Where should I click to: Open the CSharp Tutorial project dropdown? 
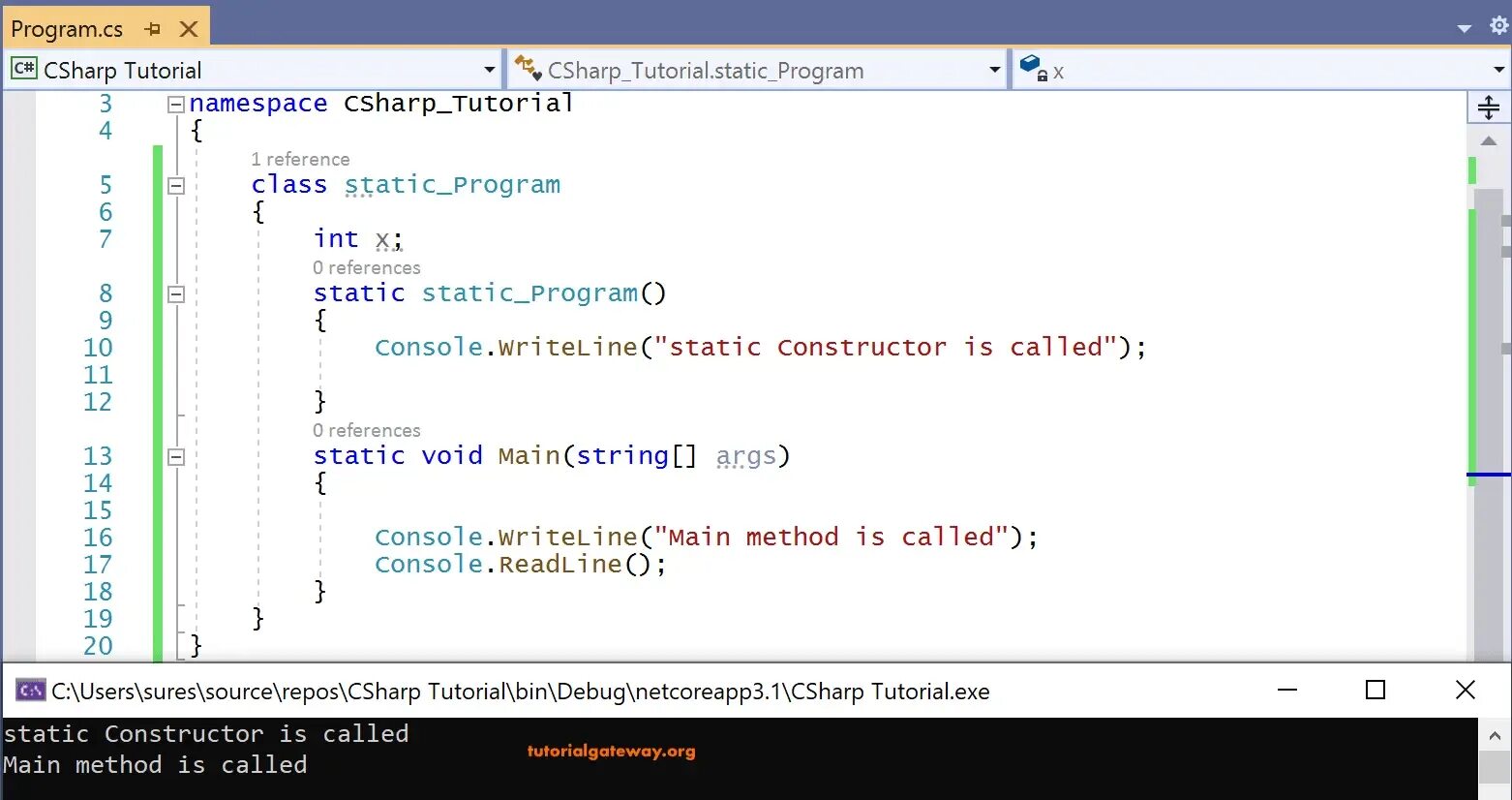(x=490, y=69)
